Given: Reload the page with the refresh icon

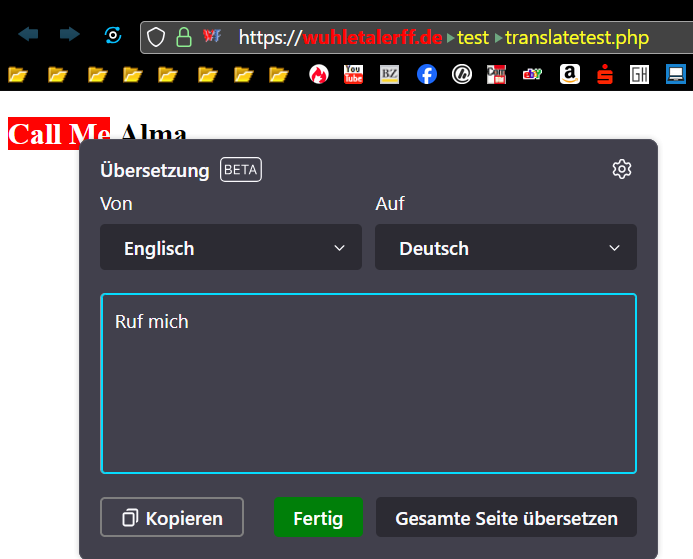Looking at the screenshot, I should click(113, 35).
